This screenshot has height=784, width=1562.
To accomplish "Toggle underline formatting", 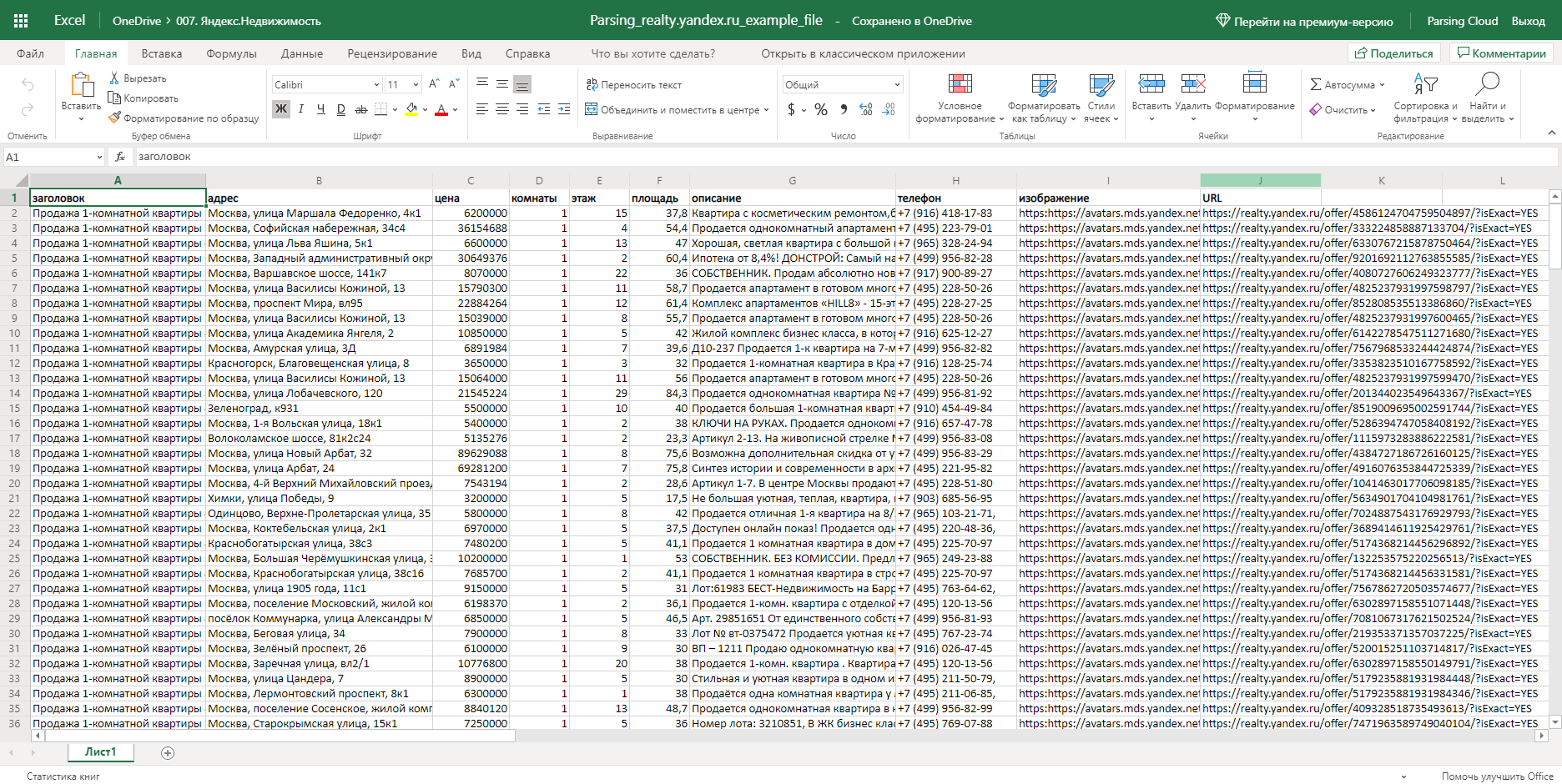I will pos(321,109).
